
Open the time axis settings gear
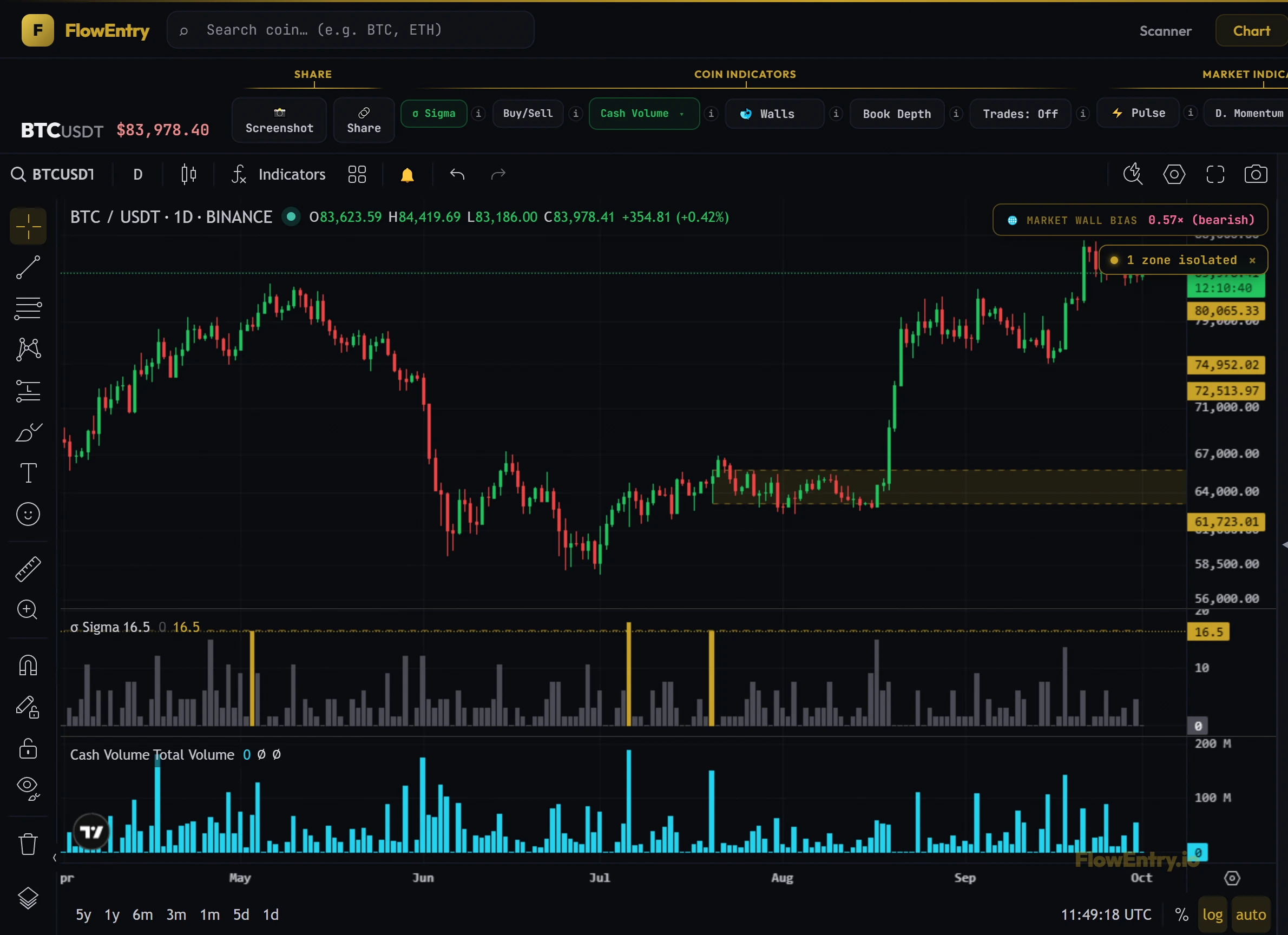pyautogui.click(x=1232, y=878)
